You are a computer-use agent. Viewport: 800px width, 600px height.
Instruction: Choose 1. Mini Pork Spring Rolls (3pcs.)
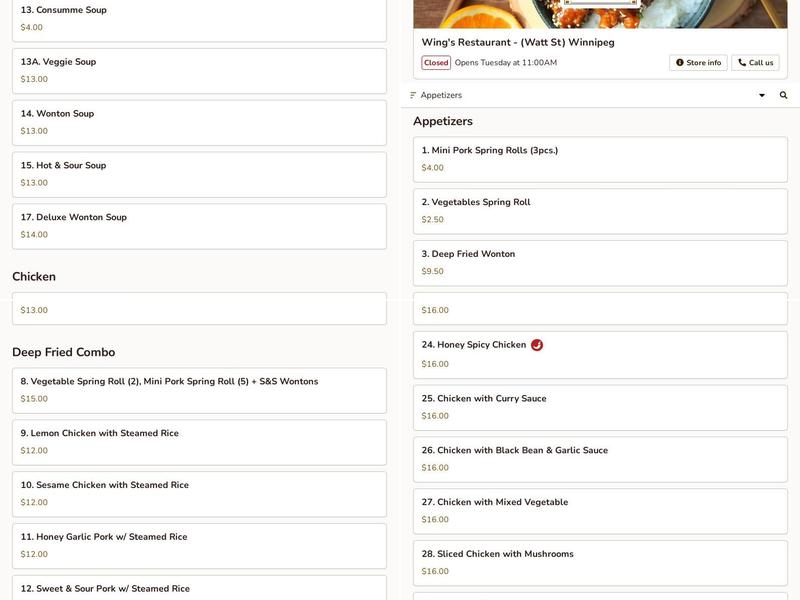pos(600,160)
